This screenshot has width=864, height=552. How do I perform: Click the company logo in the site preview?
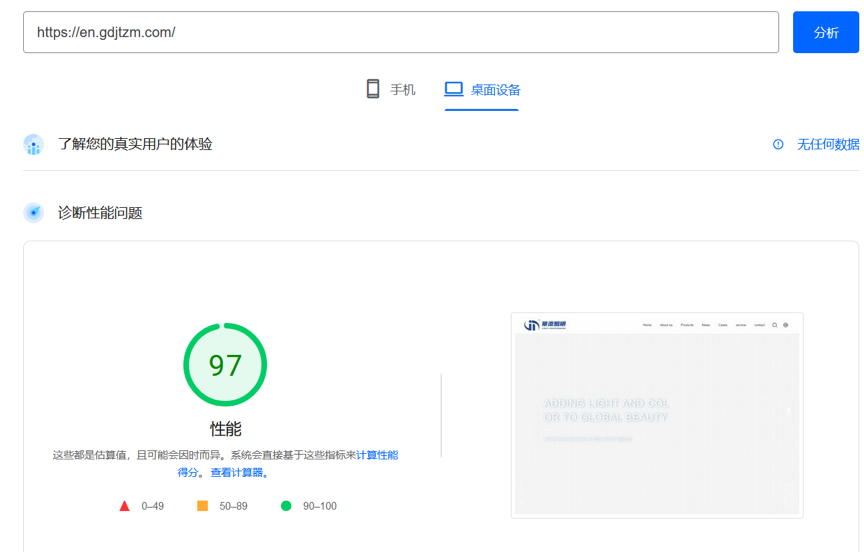(x=545, y=325)
